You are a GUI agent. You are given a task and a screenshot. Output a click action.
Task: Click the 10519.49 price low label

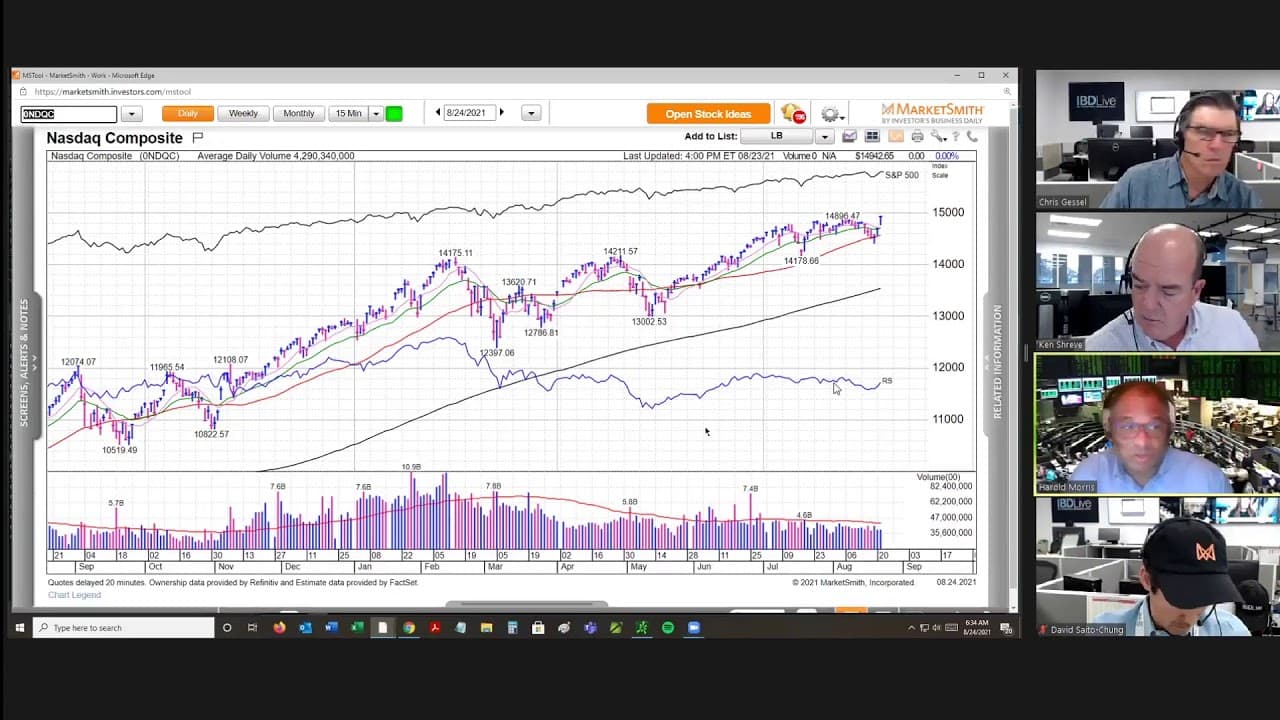(x=119, y=450)
